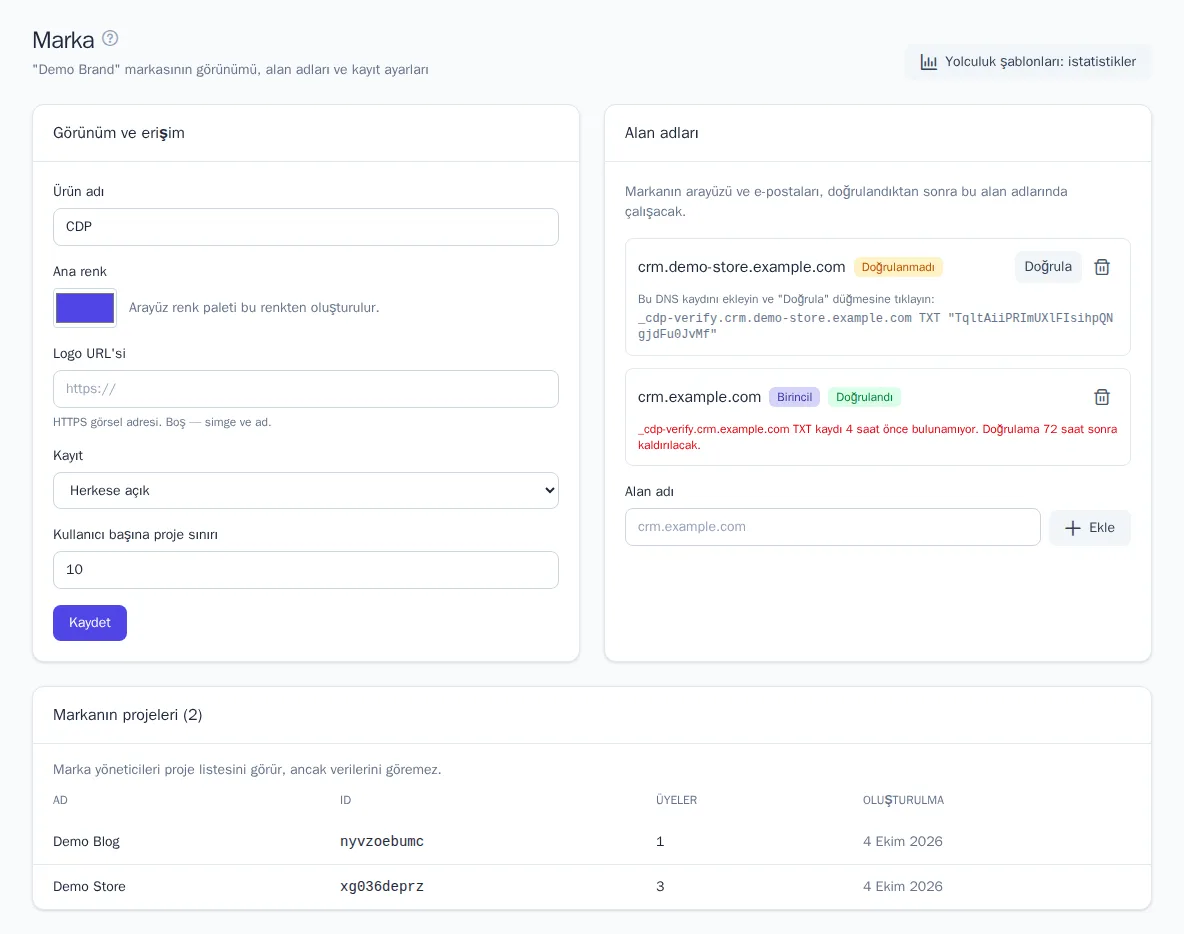Click the ID column header
Screen dimensions: 1184x934
pyautogui.click(x=345, y=800)
